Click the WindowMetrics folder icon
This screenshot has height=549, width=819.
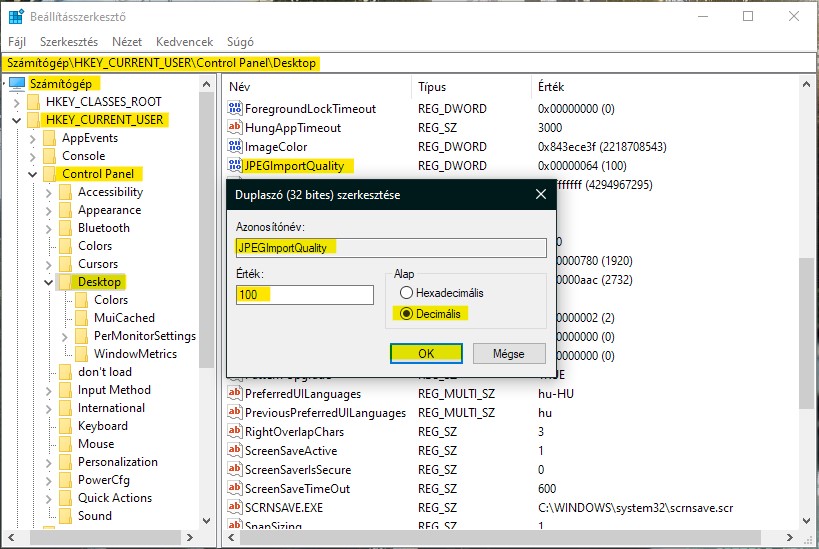81,354
